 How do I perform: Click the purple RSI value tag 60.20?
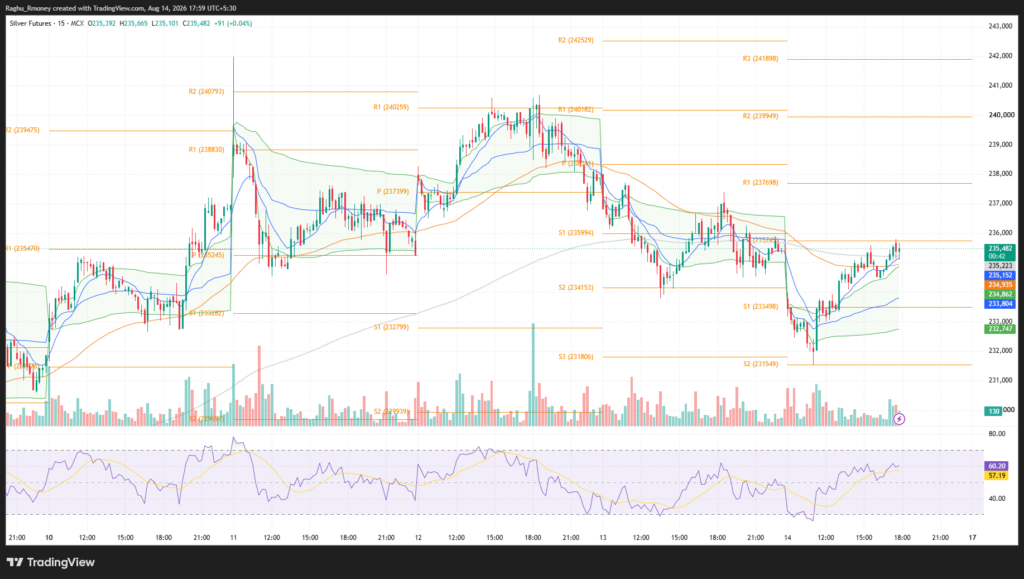tap(997, 466)
